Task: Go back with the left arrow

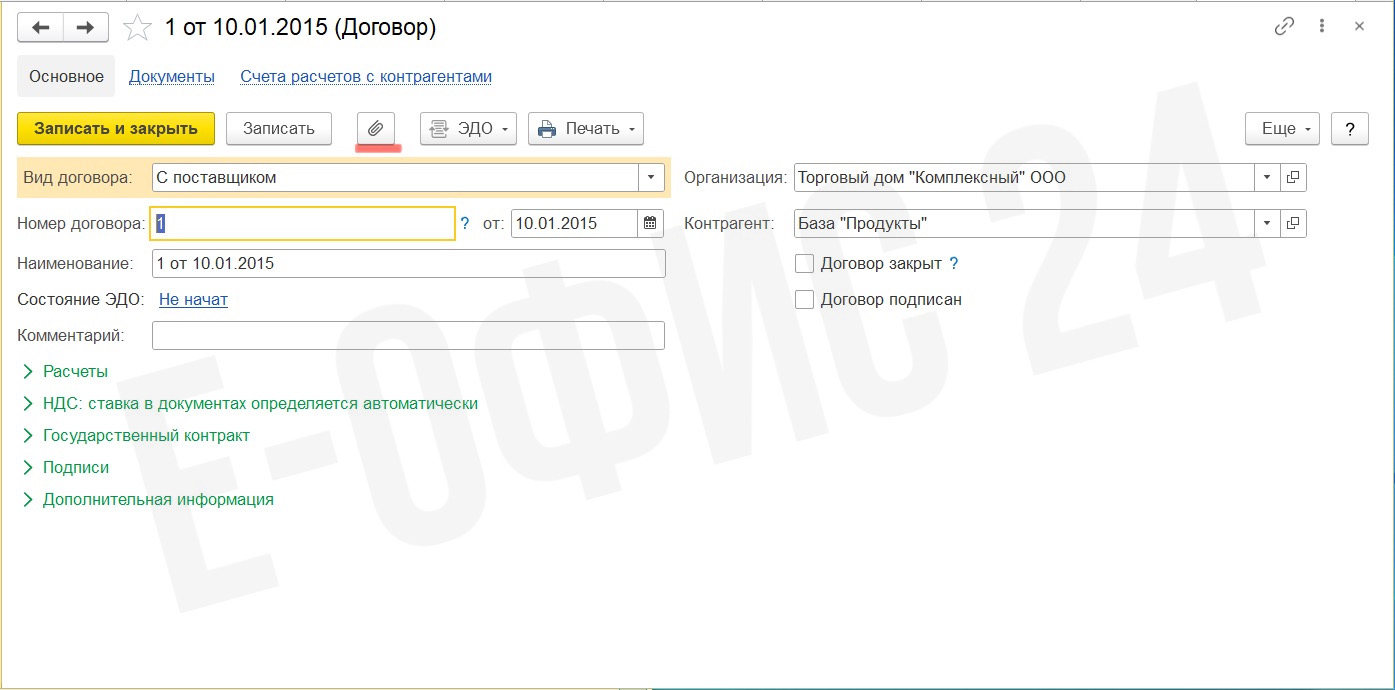Action: pyautogui.click(x=41, y=28)
